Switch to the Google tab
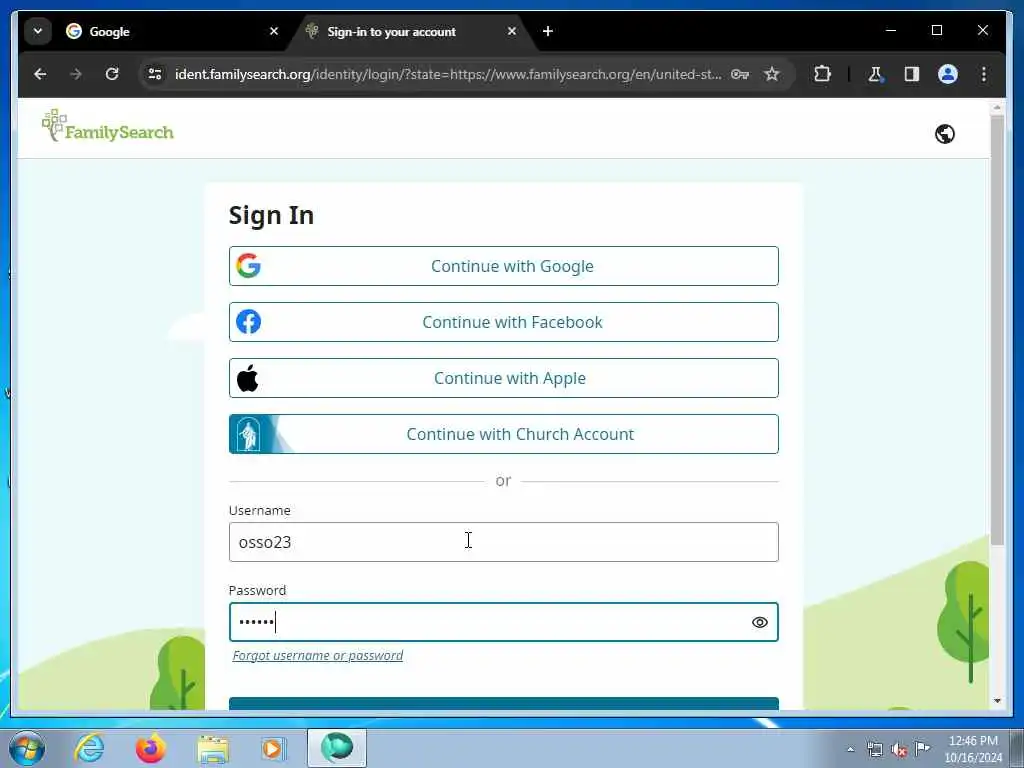 [172, 31]
